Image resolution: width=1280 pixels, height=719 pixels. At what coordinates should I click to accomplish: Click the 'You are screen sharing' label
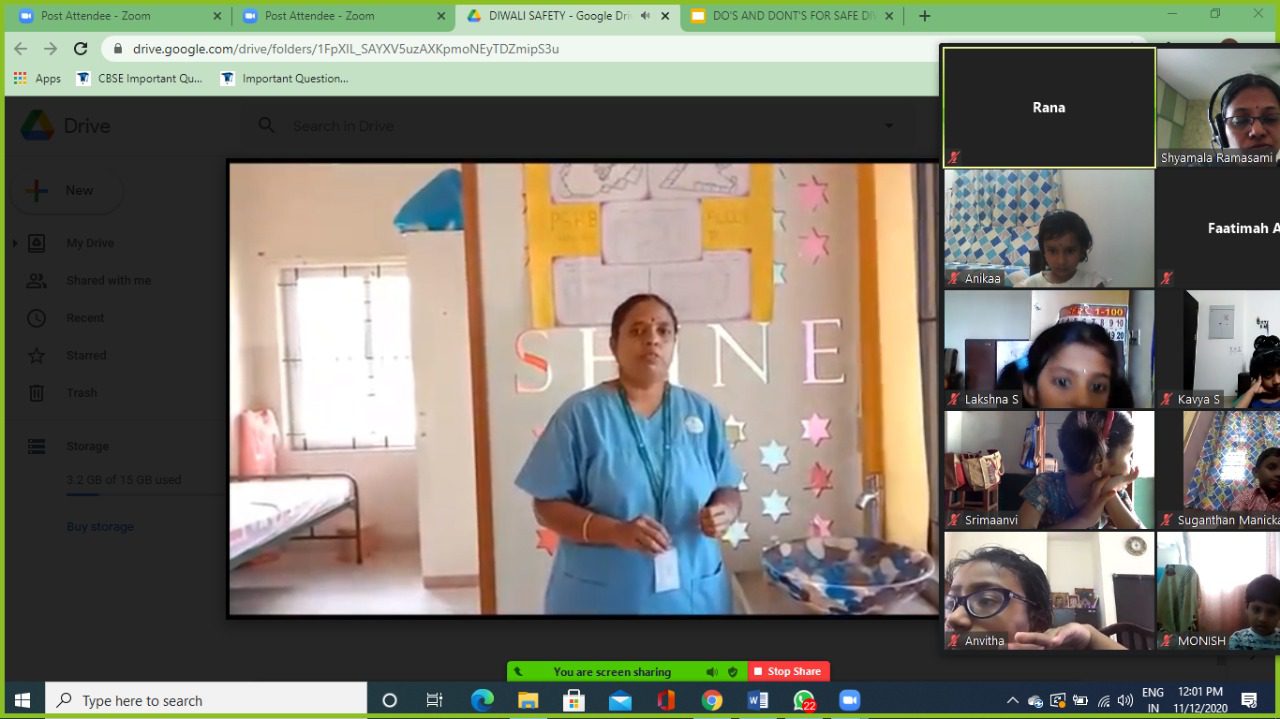point(612,672)
